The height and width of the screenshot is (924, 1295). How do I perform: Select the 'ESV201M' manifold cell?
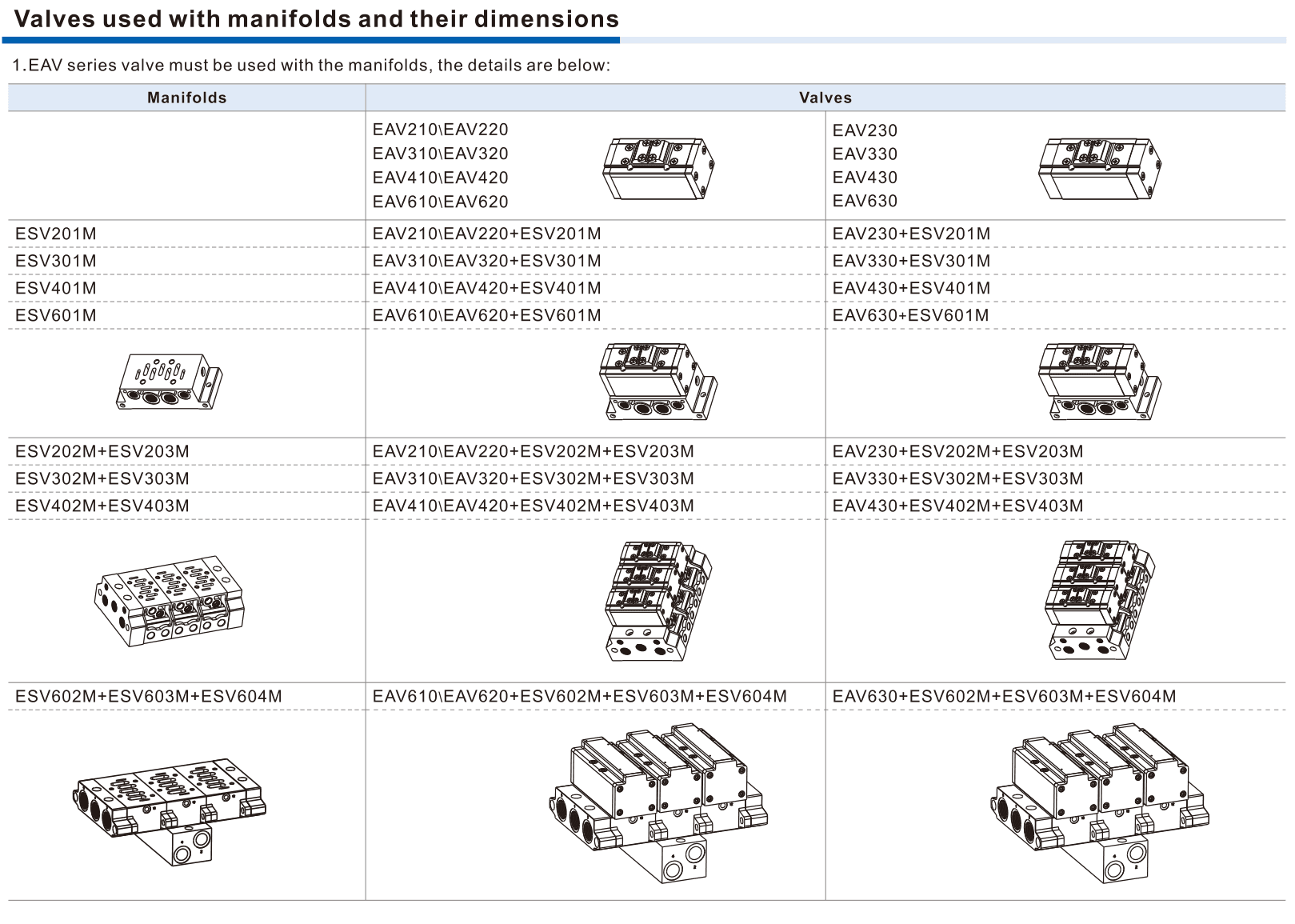click(187, 234)
